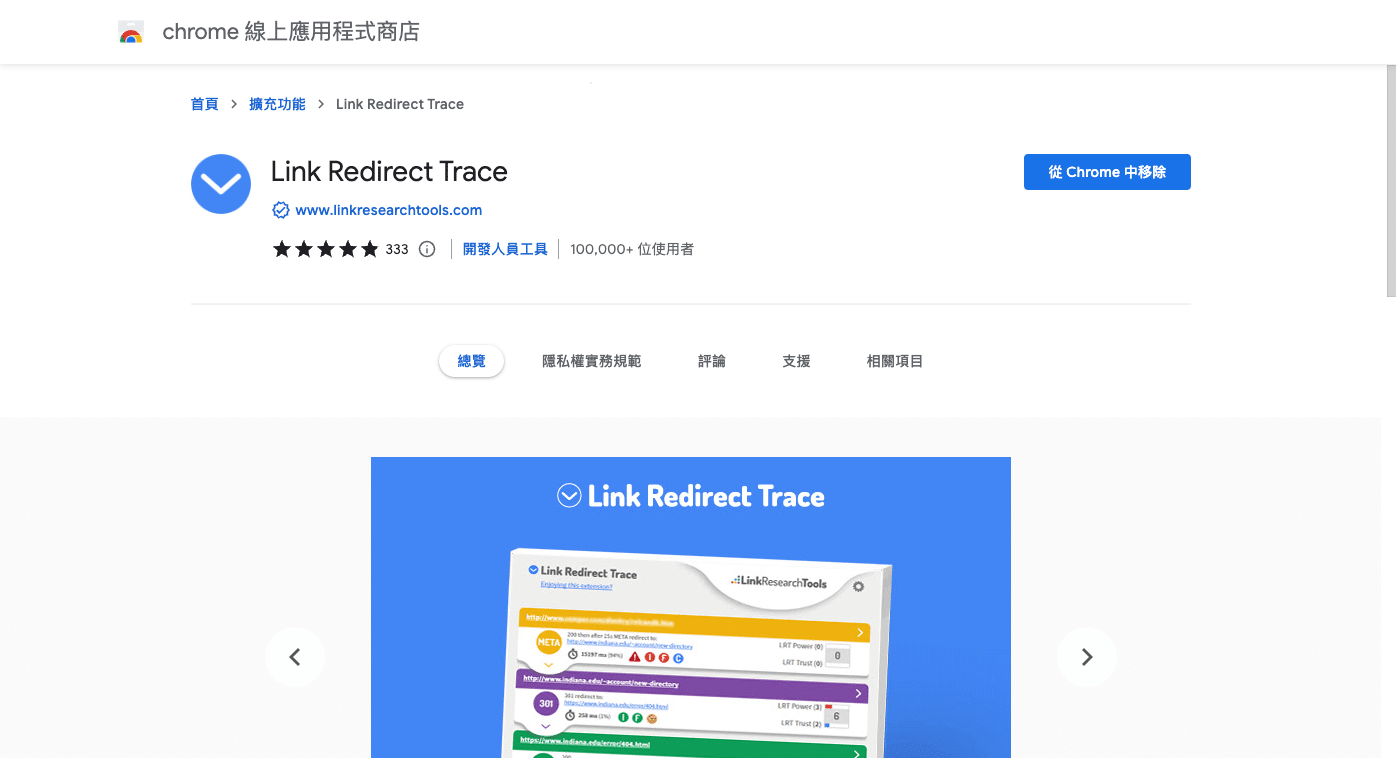Advance to next screenshot with right arrow
1397x758 pixels.
point(1086,657)
